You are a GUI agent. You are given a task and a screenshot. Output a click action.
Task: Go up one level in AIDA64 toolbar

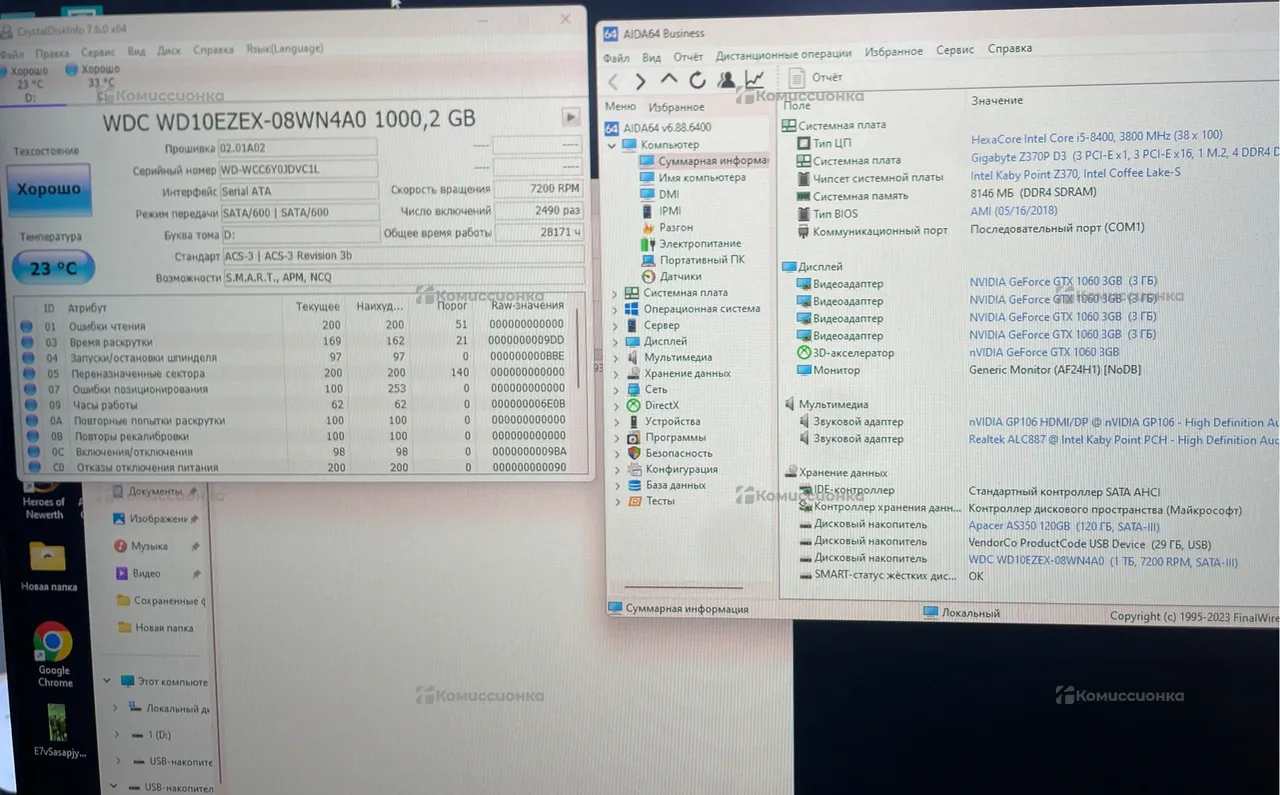(x=669, y=80)
